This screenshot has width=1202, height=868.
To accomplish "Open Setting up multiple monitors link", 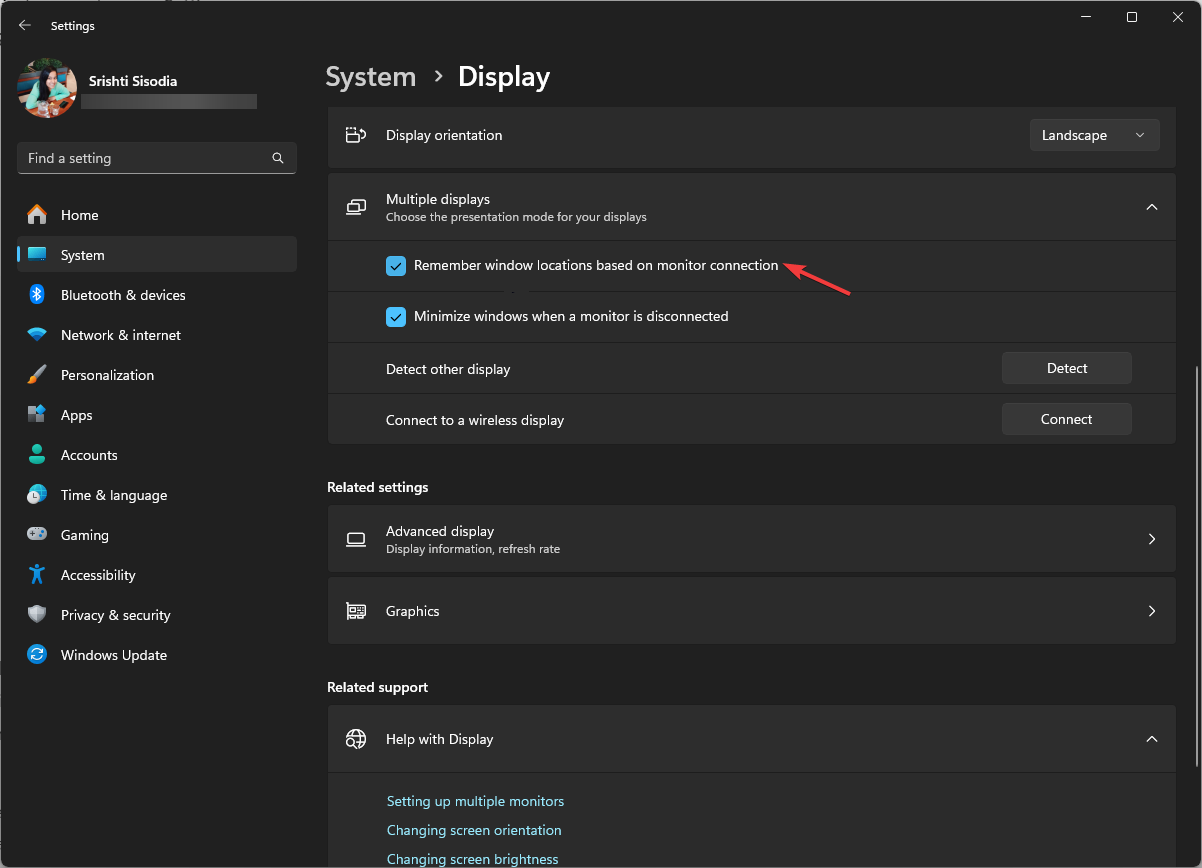I will click(x=475, y=801).
